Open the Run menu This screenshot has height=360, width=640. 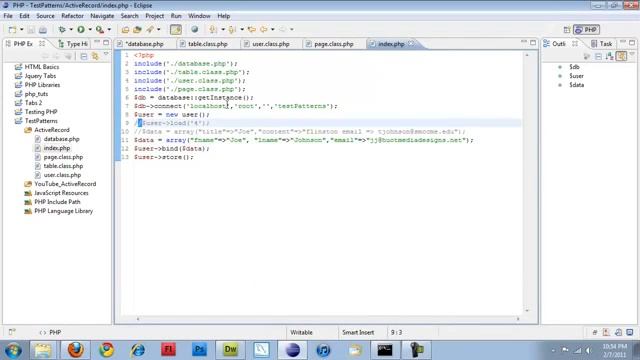click(176, 16)
